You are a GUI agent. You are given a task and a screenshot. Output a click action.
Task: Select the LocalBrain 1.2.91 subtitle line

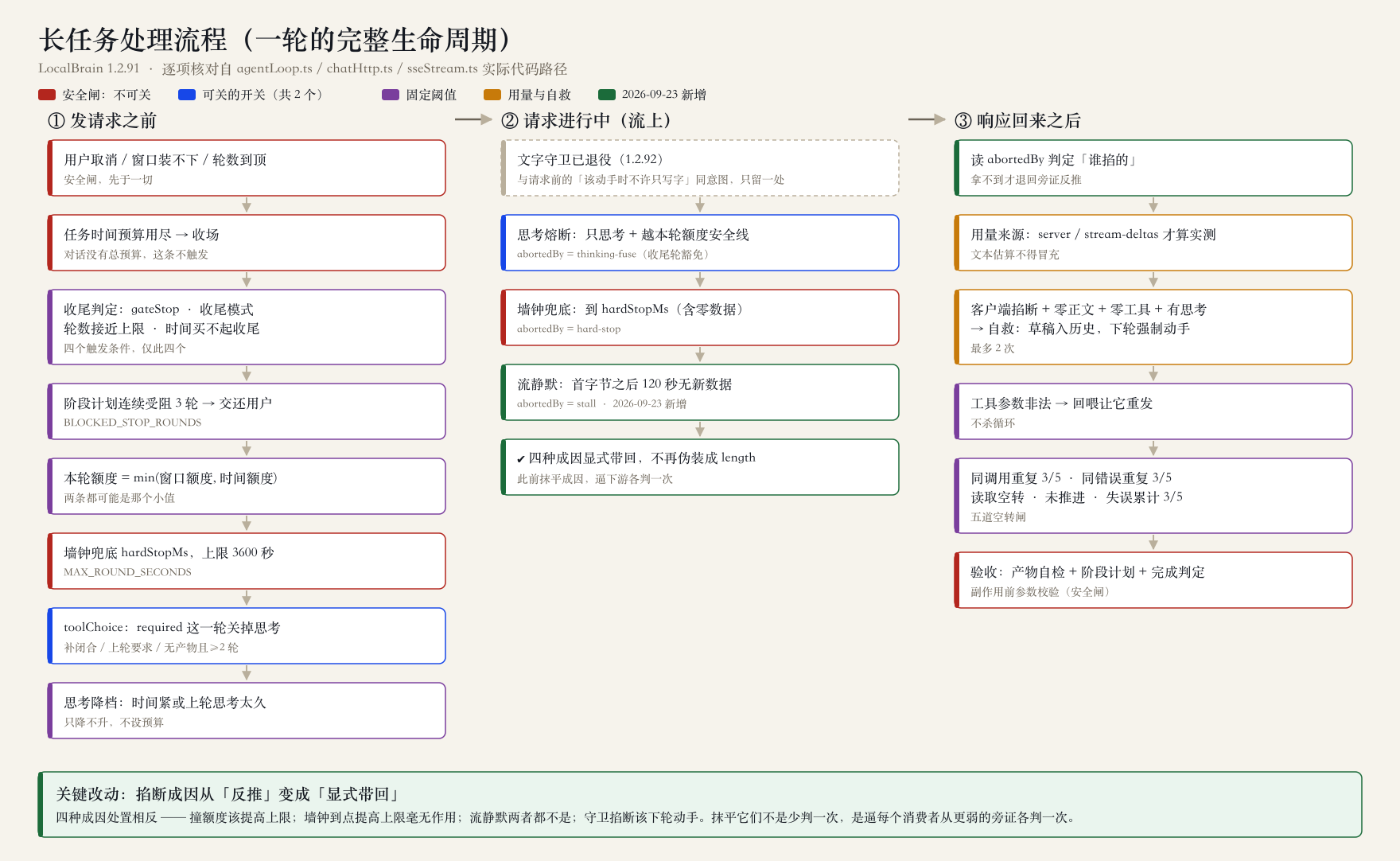303,68
